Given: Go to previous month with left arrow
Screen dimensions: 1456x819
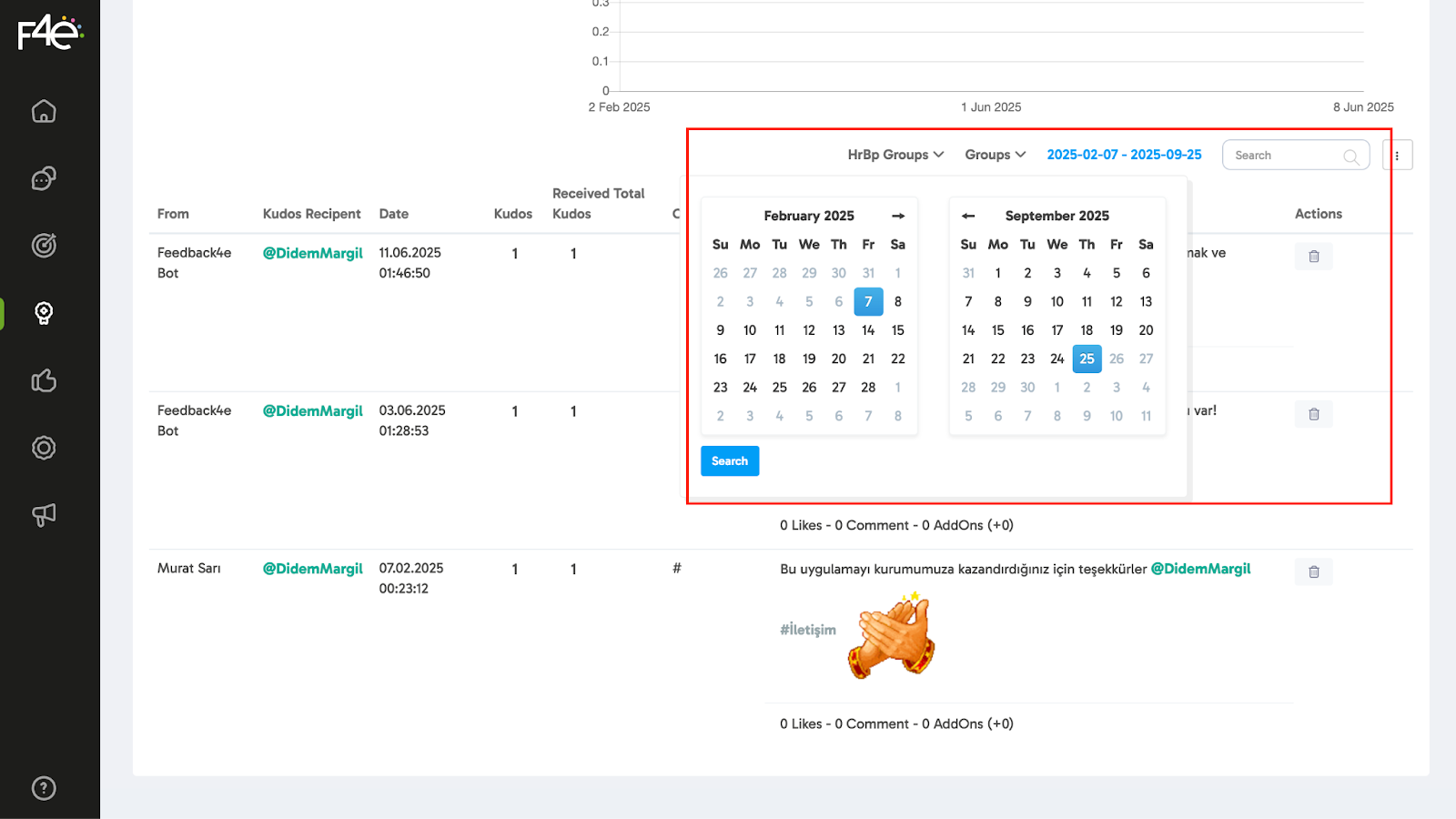Looking at the screenshot, I should 968,216.
